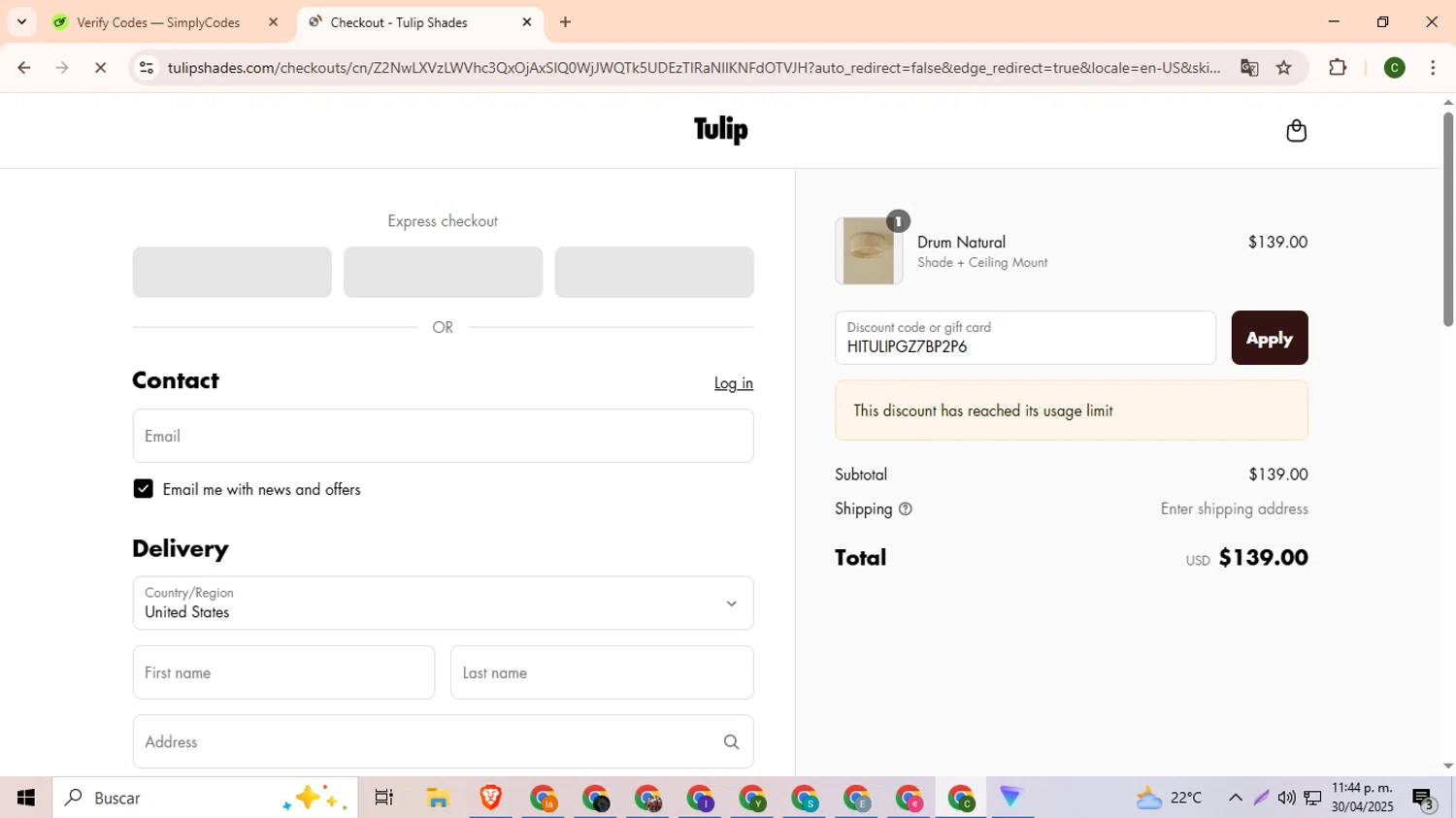Click the Buscar taskbar search box
The height and width of the screenshot is (818, 1456).
(x=205, y=798)
